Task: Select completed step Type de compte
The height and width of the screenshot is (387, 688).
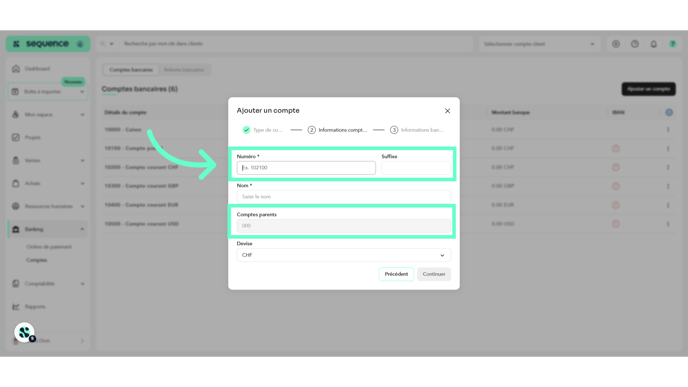Action: coord(262,130)
